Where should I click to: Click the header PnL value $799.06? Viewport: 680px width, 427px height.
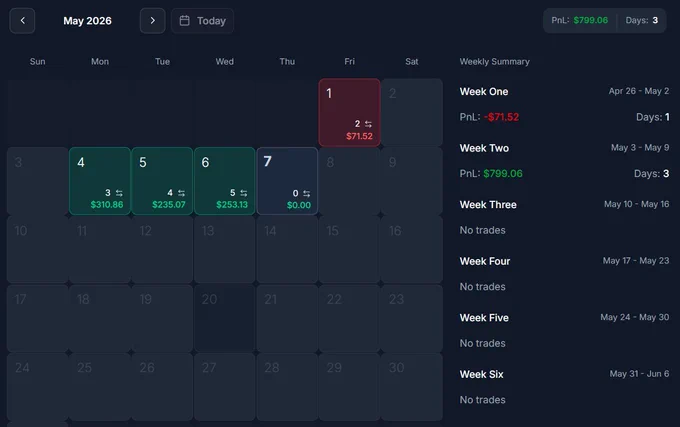[590, 20]
